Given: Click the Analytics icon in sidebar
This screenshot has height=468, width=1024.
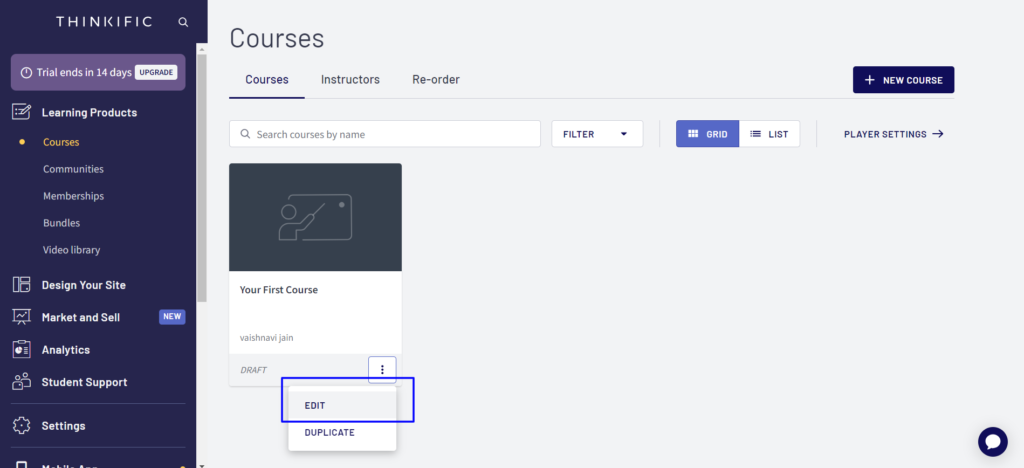Looking at the screenshot, I should (21, 350).
